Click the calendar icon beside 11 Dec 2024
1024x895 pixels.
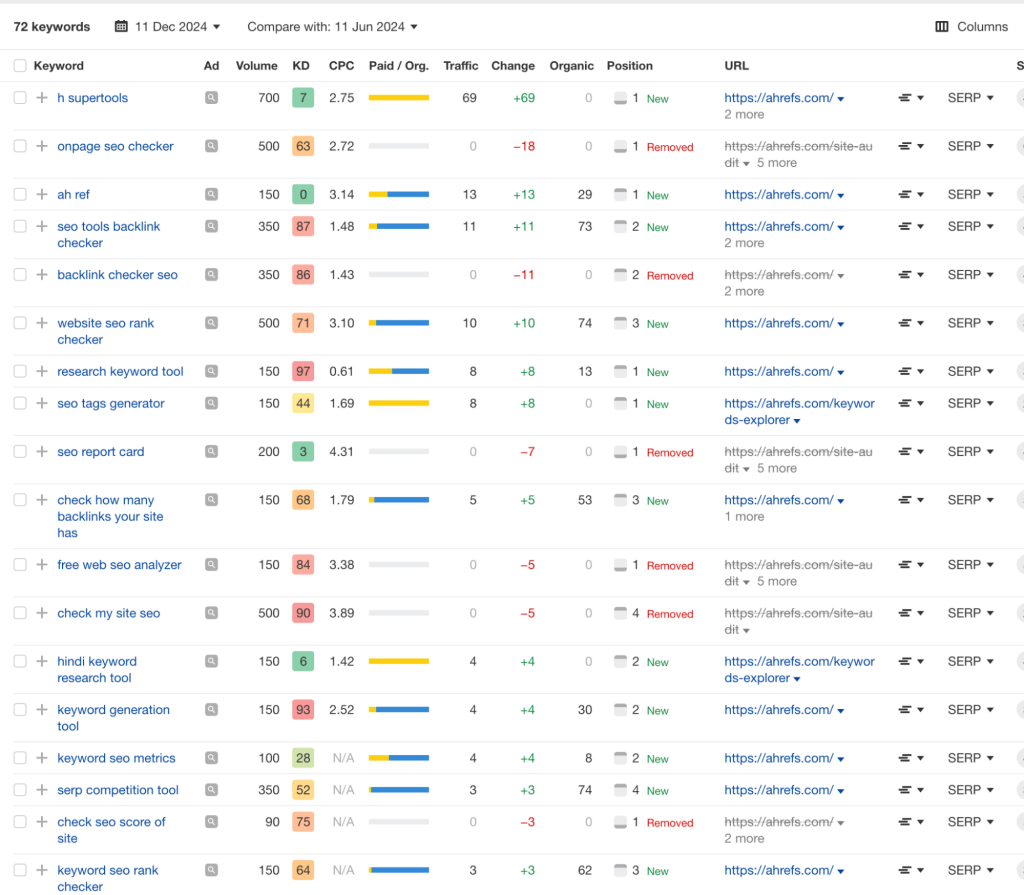[121, 26]
